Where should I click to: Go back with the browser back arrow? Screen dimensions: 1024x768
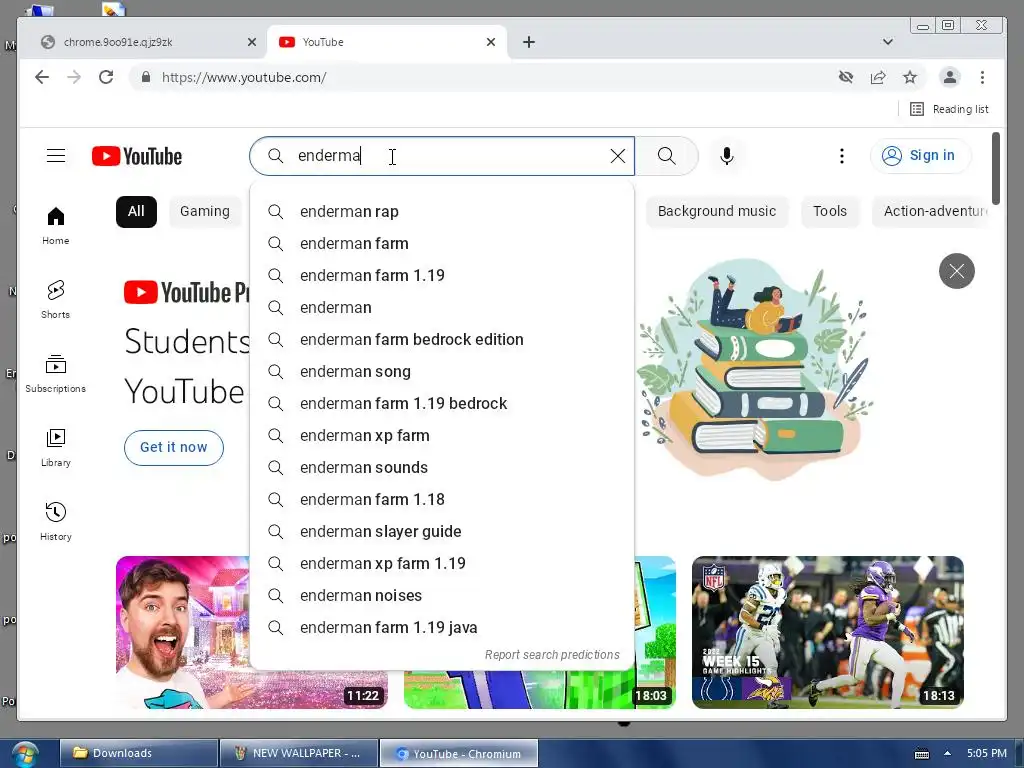click(x=42, y=77)
